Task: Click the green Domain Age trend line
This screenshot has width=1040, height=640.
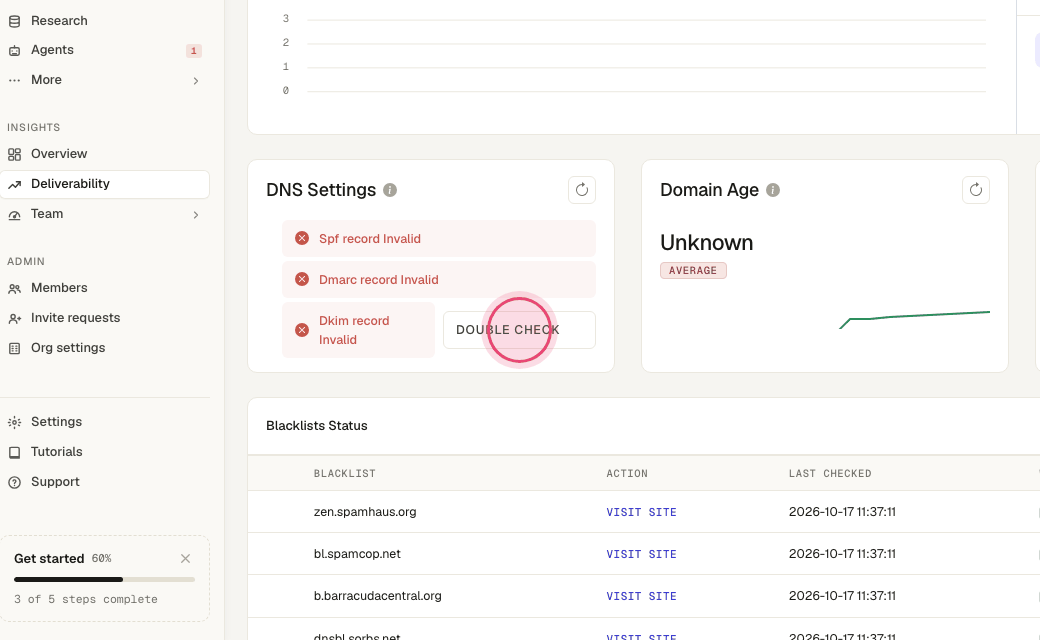Action: coord(915,318)
